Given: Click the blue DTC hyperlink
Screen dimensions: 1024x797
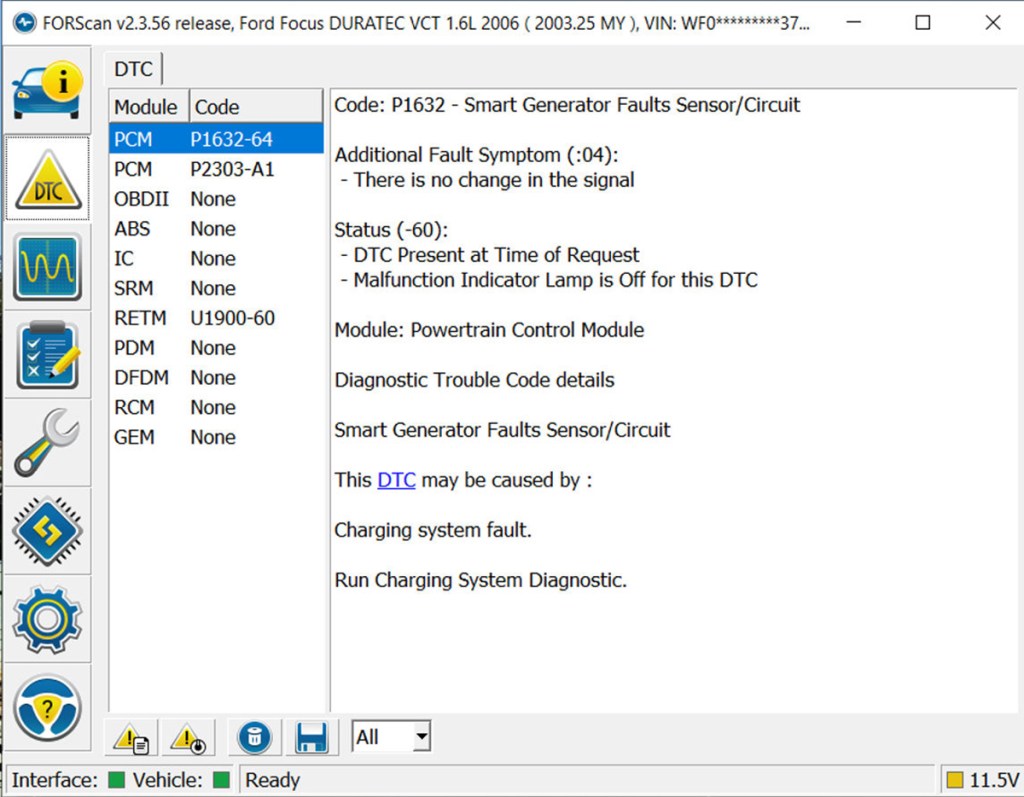Looking at the screenshot, I should tap(396, 480).
